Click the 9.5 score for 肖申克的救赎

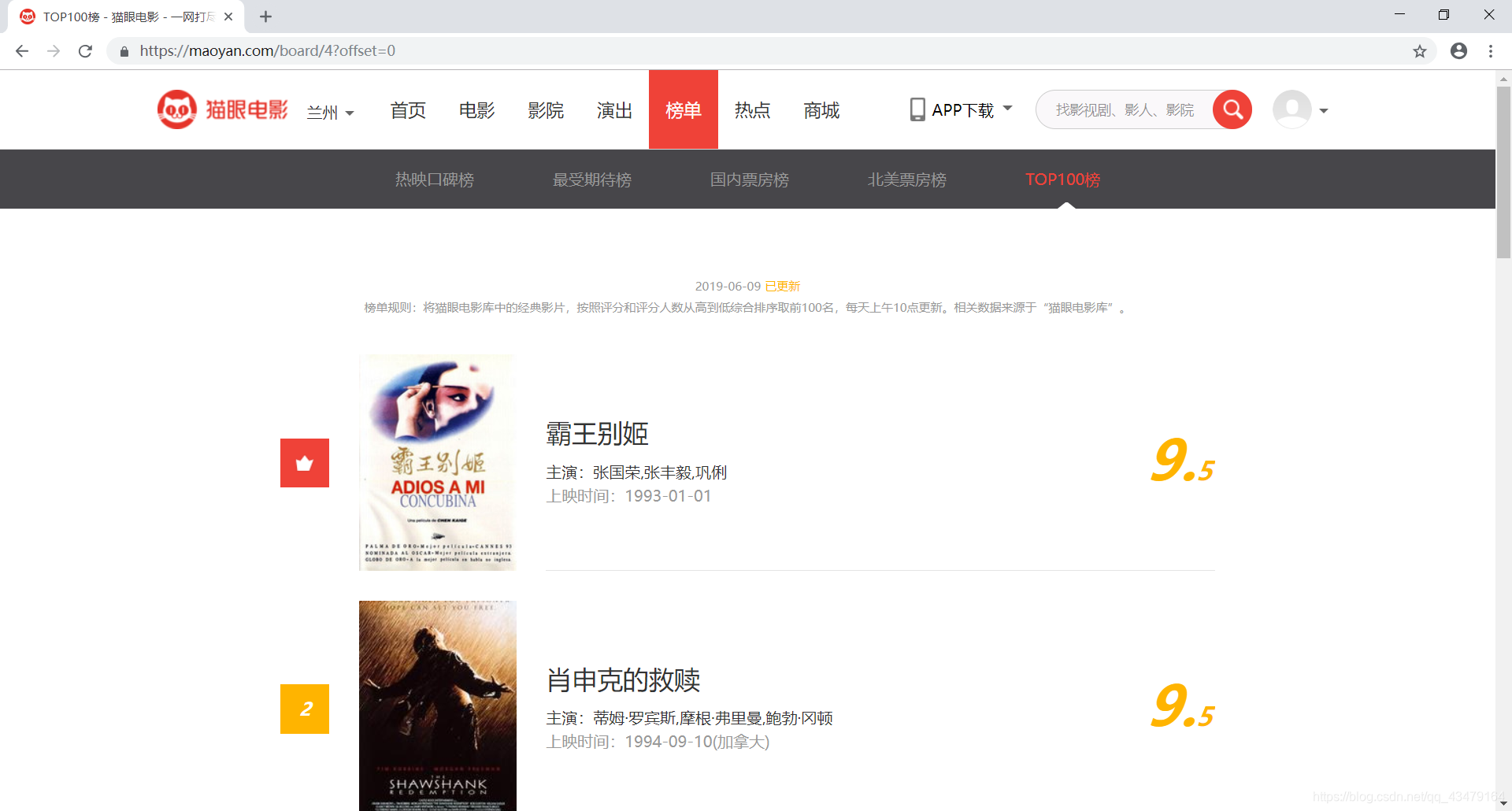(1183, 707)
